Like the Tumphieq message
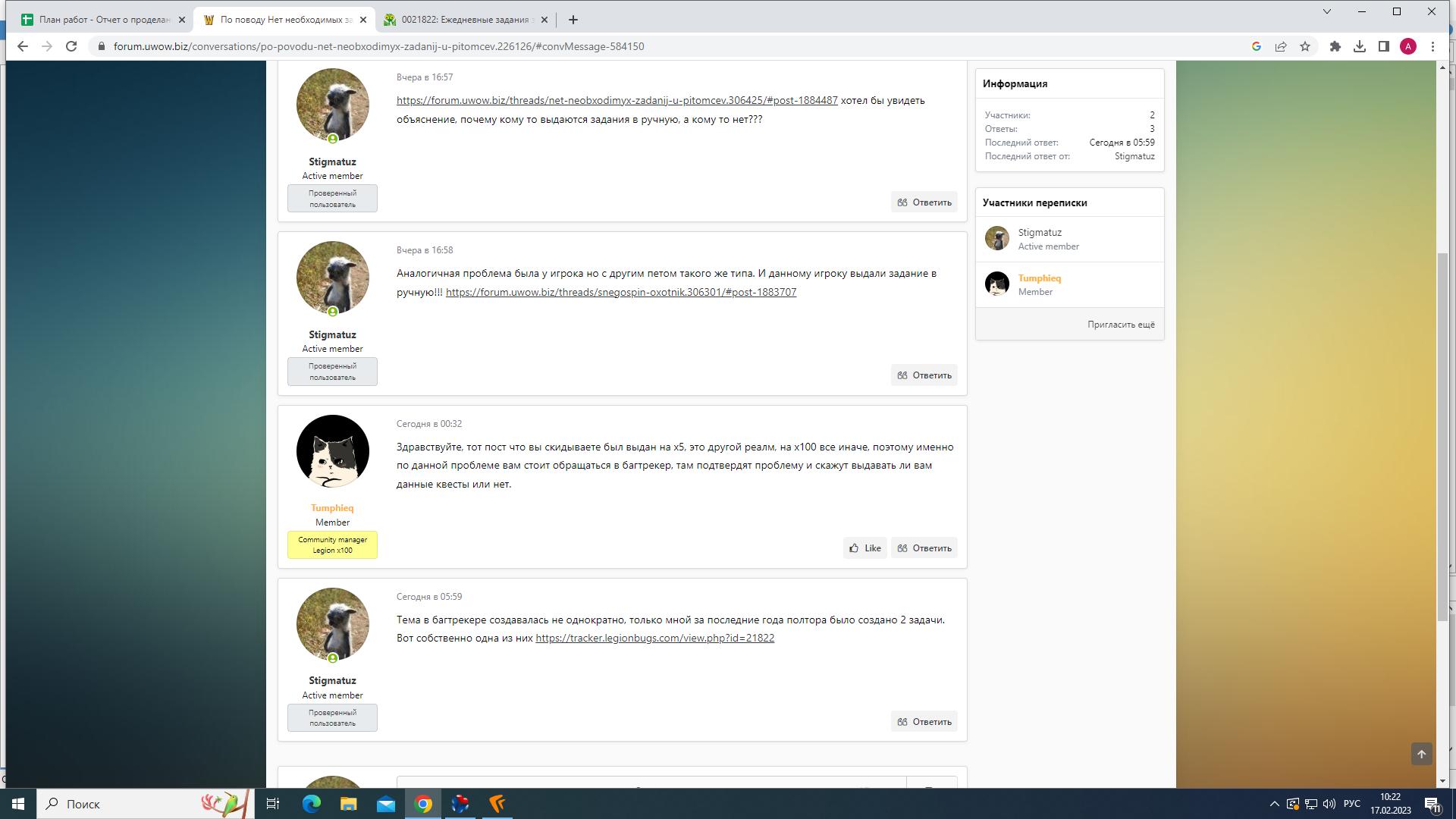 click(x=864, y=548)
